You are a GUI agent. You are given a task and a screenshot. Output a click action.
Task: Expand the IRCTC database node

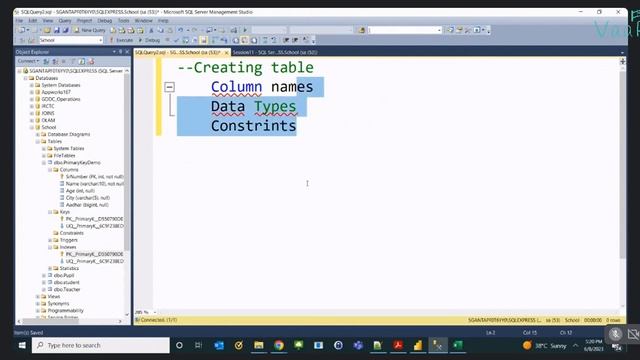pos(31,106)
